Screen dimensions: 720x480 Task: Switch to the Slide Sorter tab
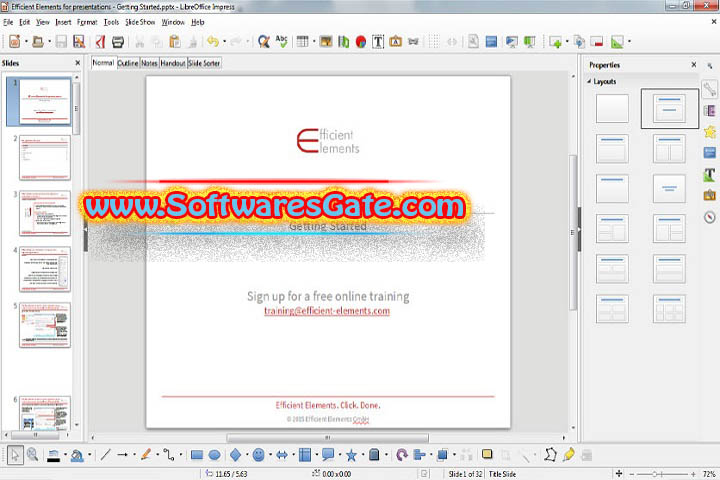[x=204, y=63]
